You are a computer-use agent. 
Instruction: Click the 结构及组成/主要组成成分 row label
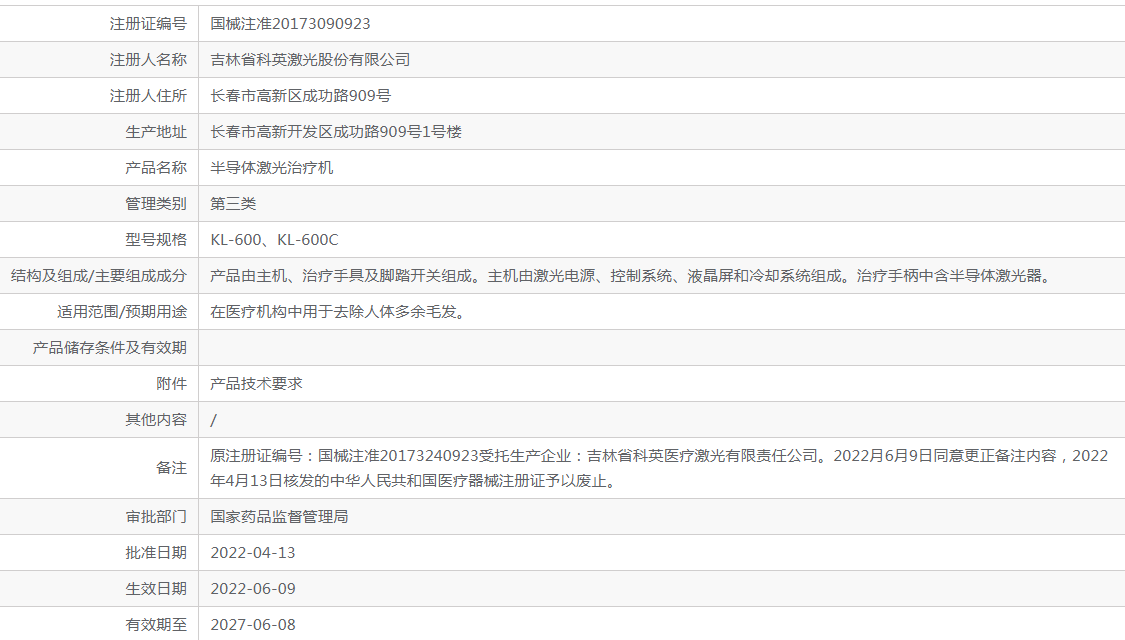click(x=98, y=276)
